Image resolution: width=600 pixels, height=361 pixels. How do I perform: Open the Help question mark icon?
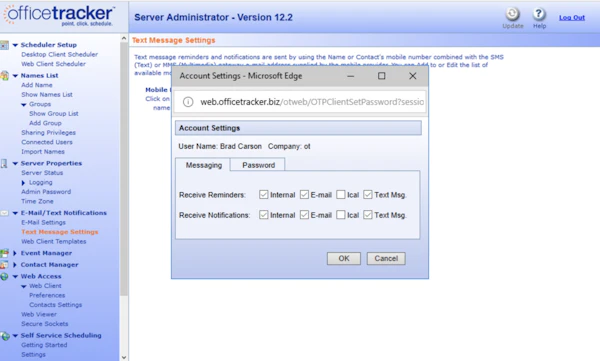point(539,14)
